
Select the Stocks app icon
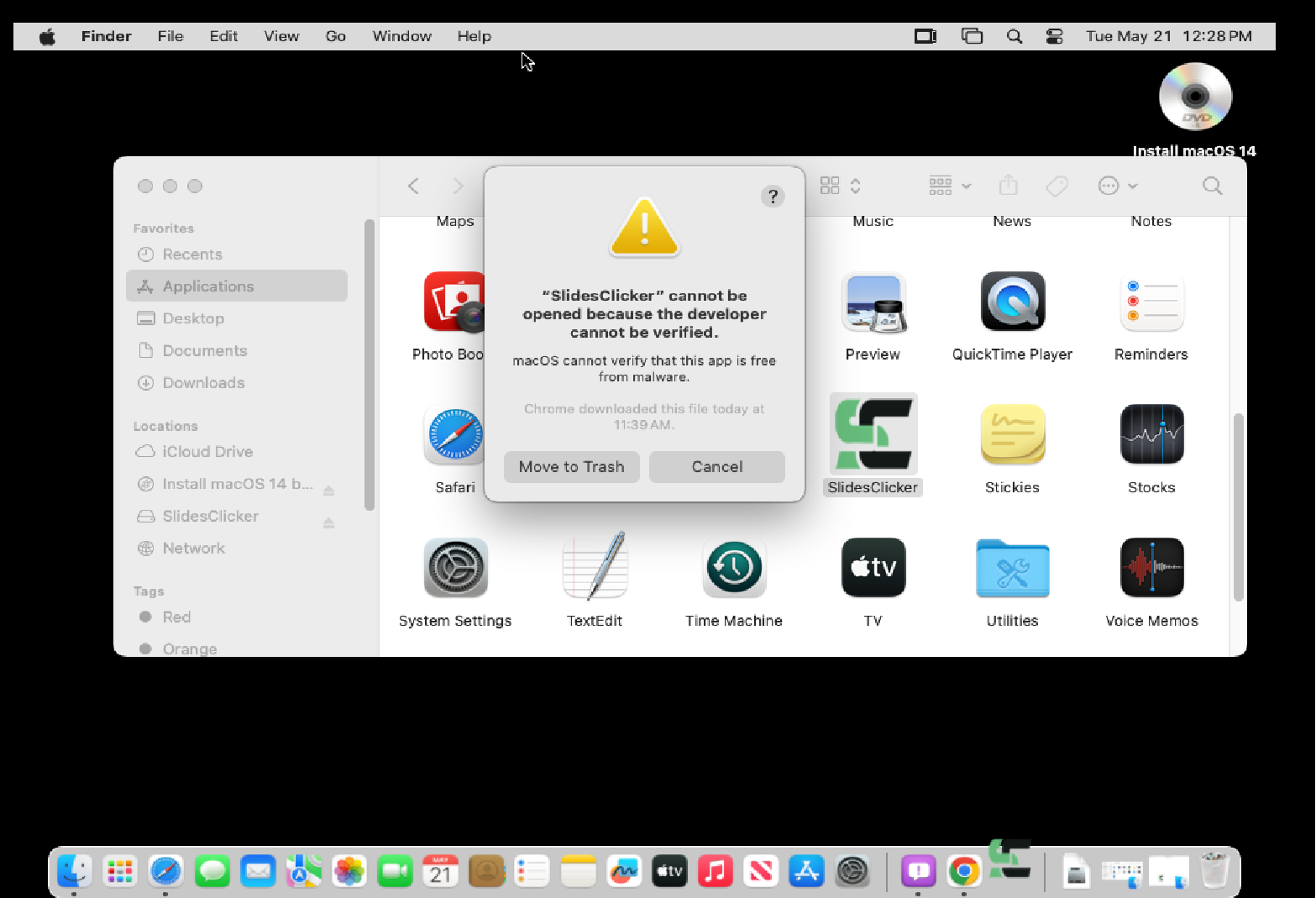pyautogui.click(x=1151, y=435)
